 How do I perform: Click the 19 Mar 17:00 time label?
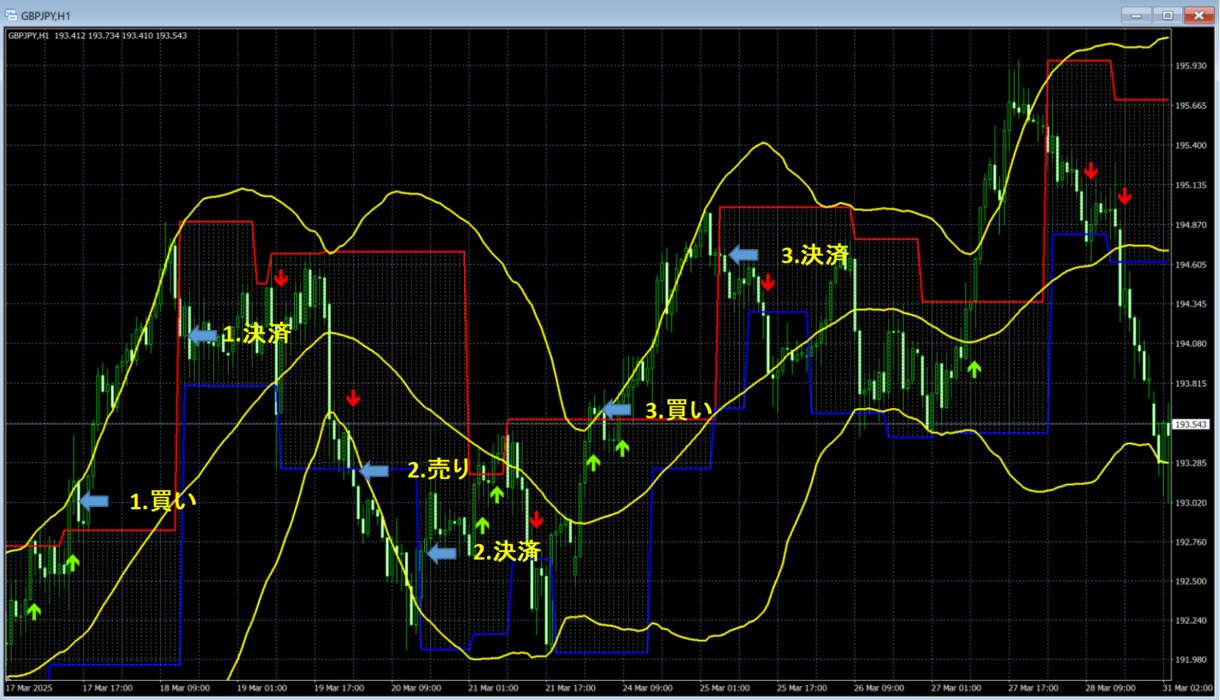339,689
